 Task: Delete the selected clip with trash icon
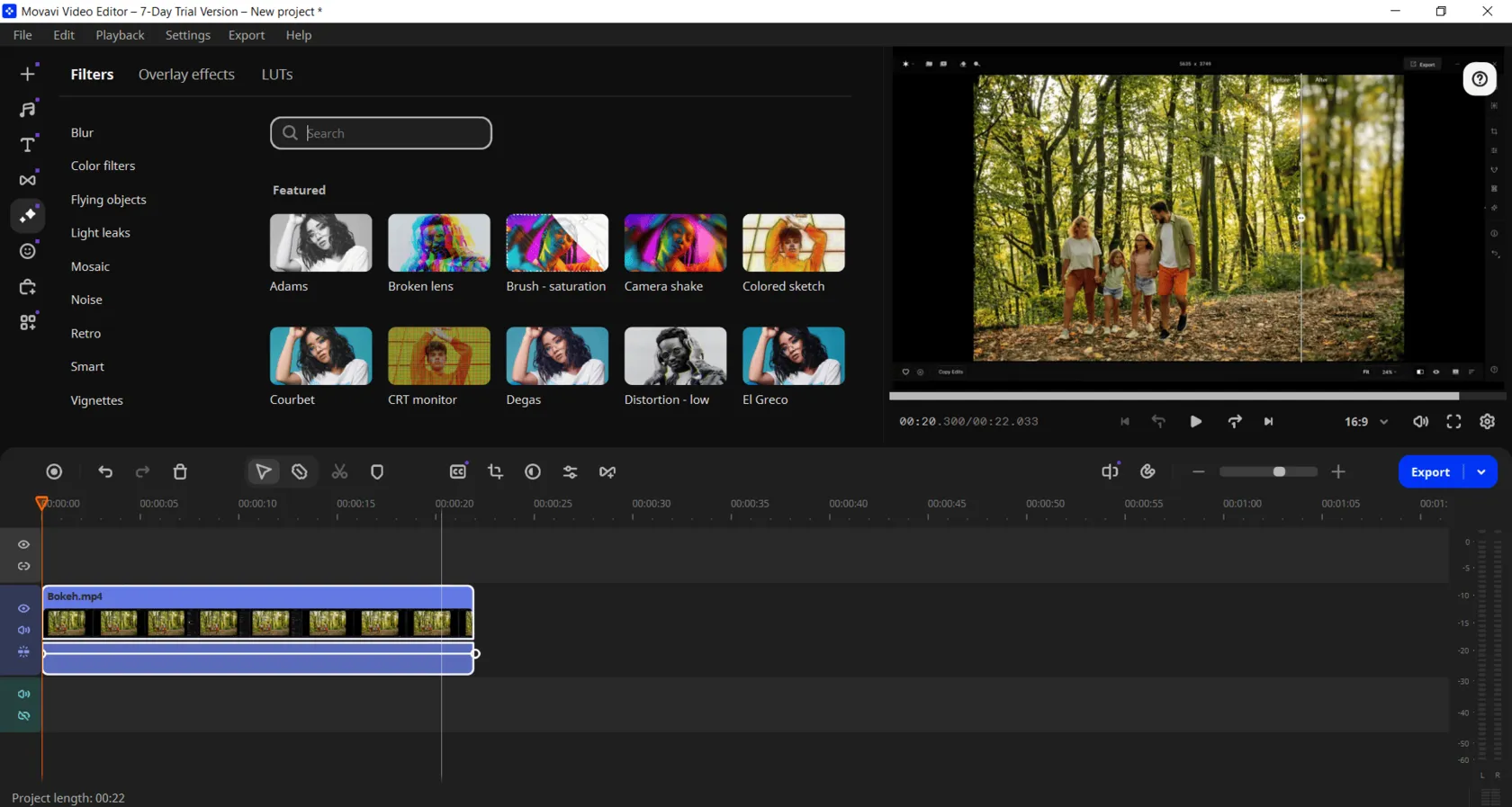(x=180, y=471)
